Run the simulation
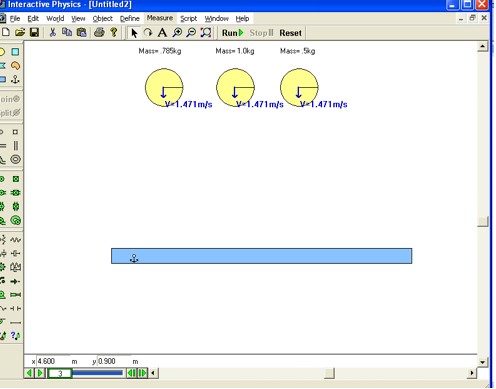Screen dimensions: 496x389 click(x=233, y=33)
